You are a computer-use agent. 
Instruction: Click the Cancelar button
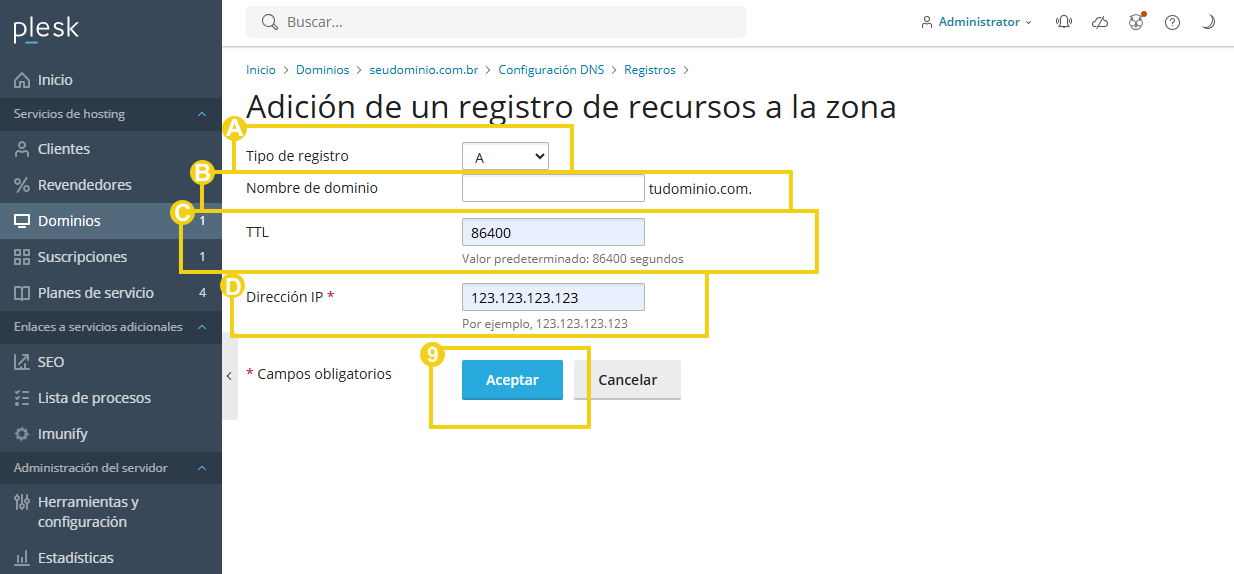(x=628, y=380)
